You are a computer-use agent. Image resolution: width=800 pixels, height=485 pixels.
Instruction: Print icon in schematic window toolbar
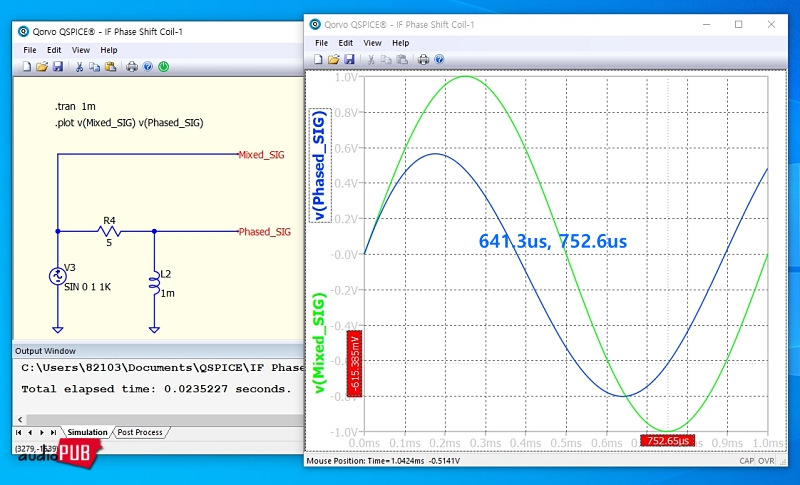click(132, 67)
